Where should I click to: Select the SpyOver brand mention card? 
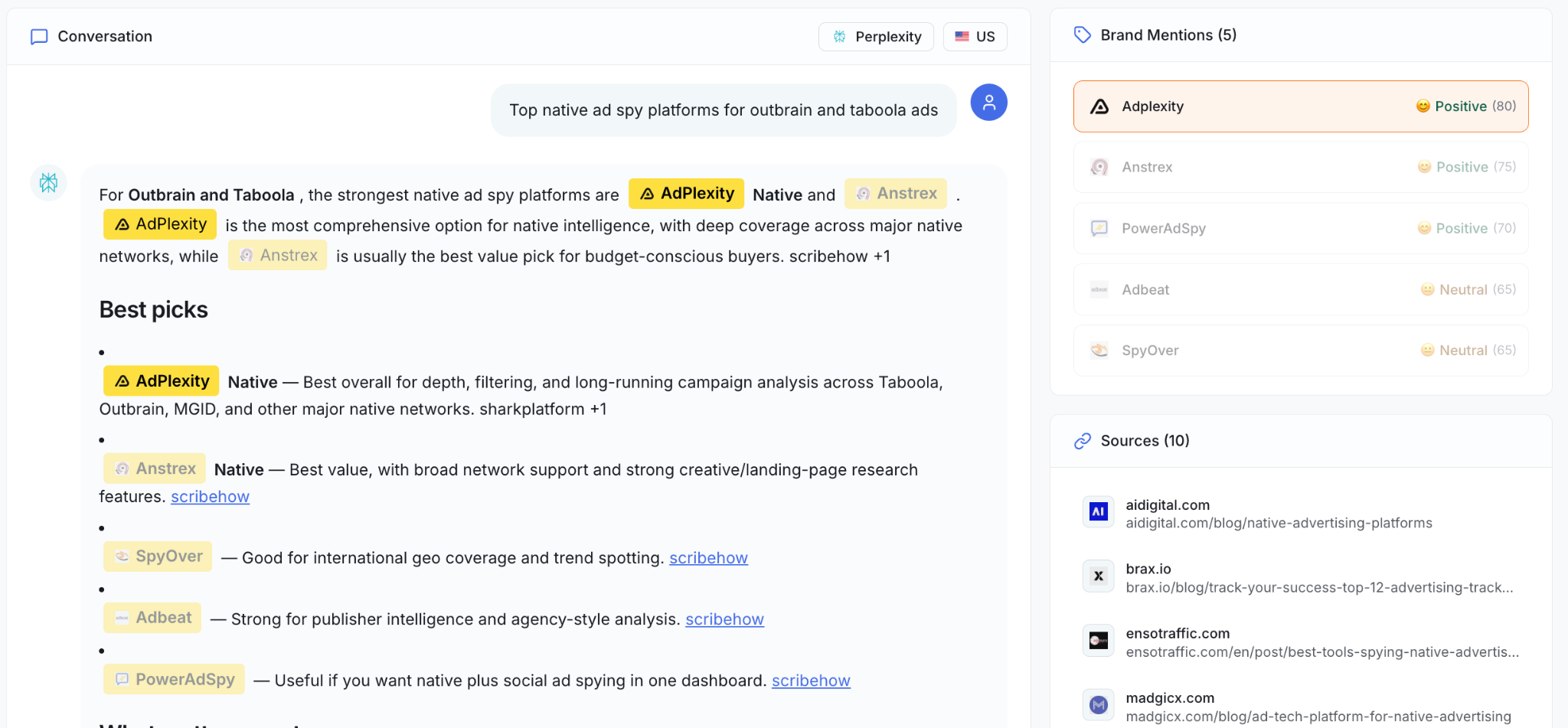pyautogui.click(x=1301, y=351)
